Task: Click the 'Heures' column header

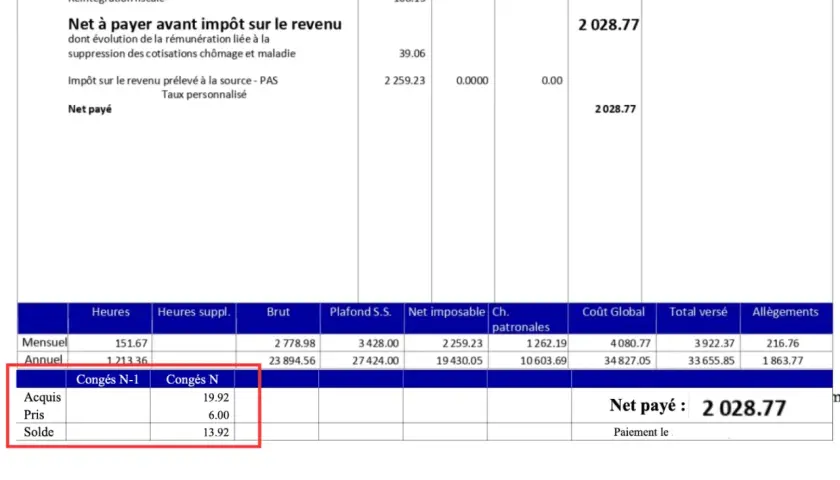Action: pyautogui.click(x=110, y=312)
